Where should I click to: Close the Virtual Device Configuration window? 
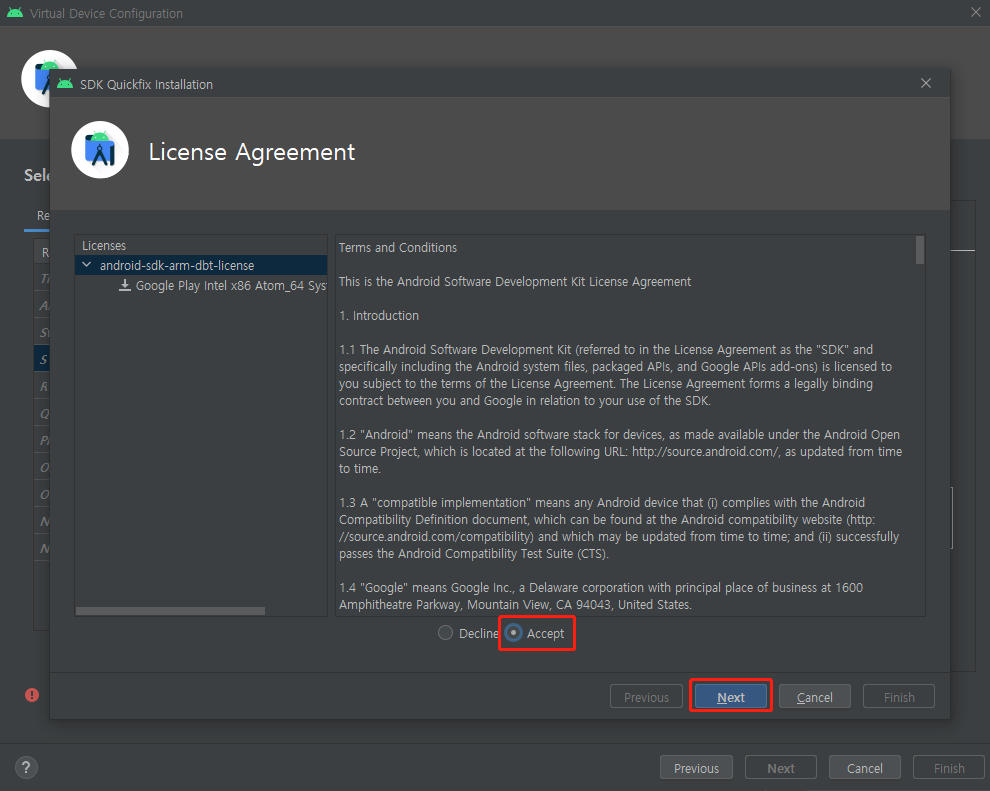[x=975, y=12]
